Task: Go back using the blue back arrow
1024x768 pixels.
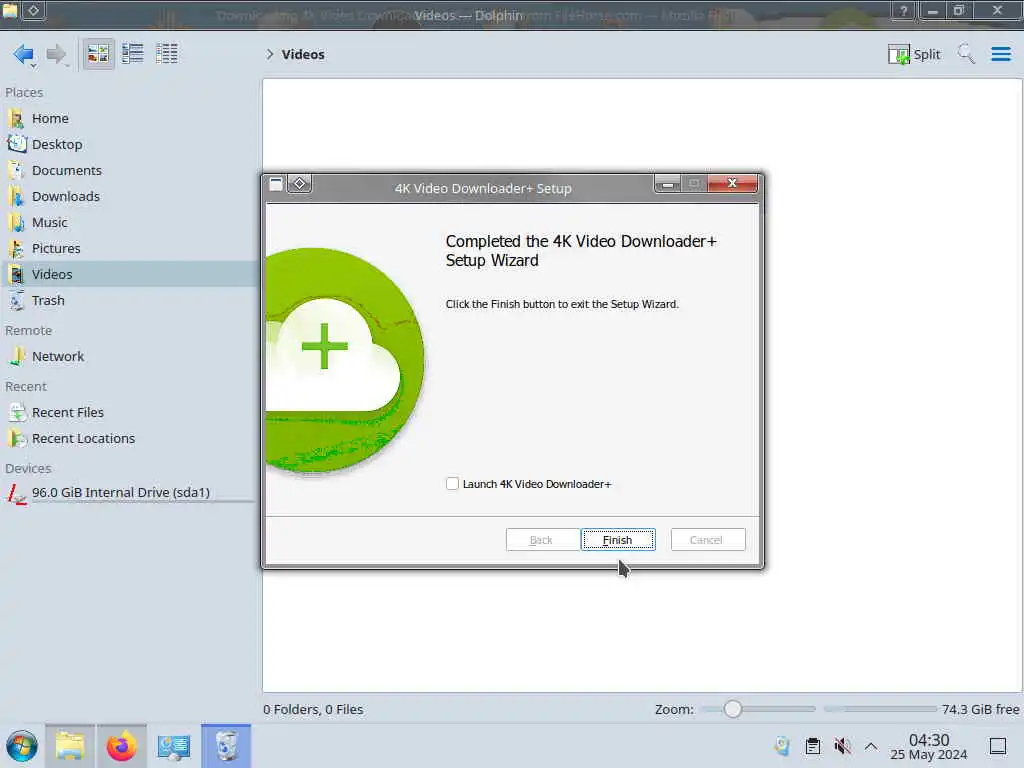Action: [x=24, y=54]
